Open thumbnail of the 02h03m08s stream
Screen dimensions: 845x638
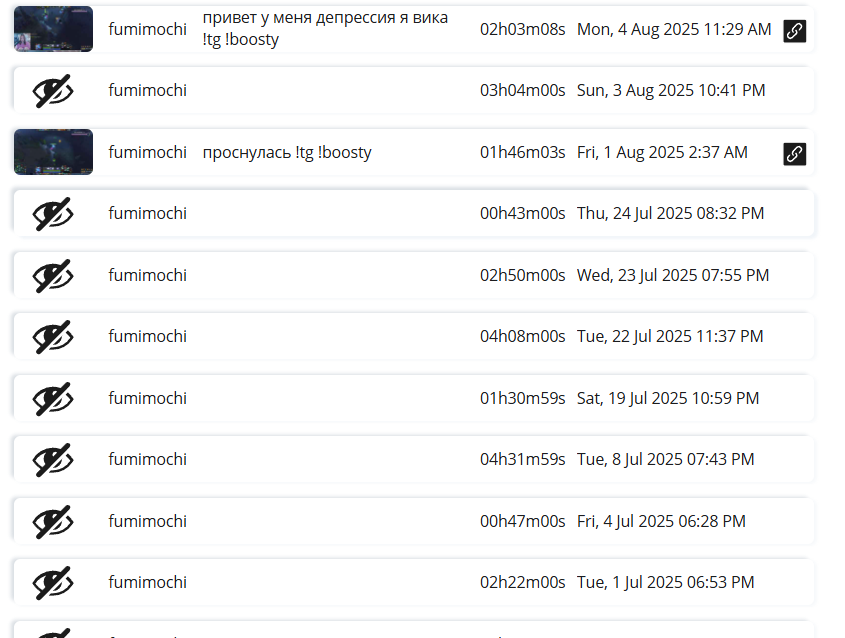[x=53, y=29]
